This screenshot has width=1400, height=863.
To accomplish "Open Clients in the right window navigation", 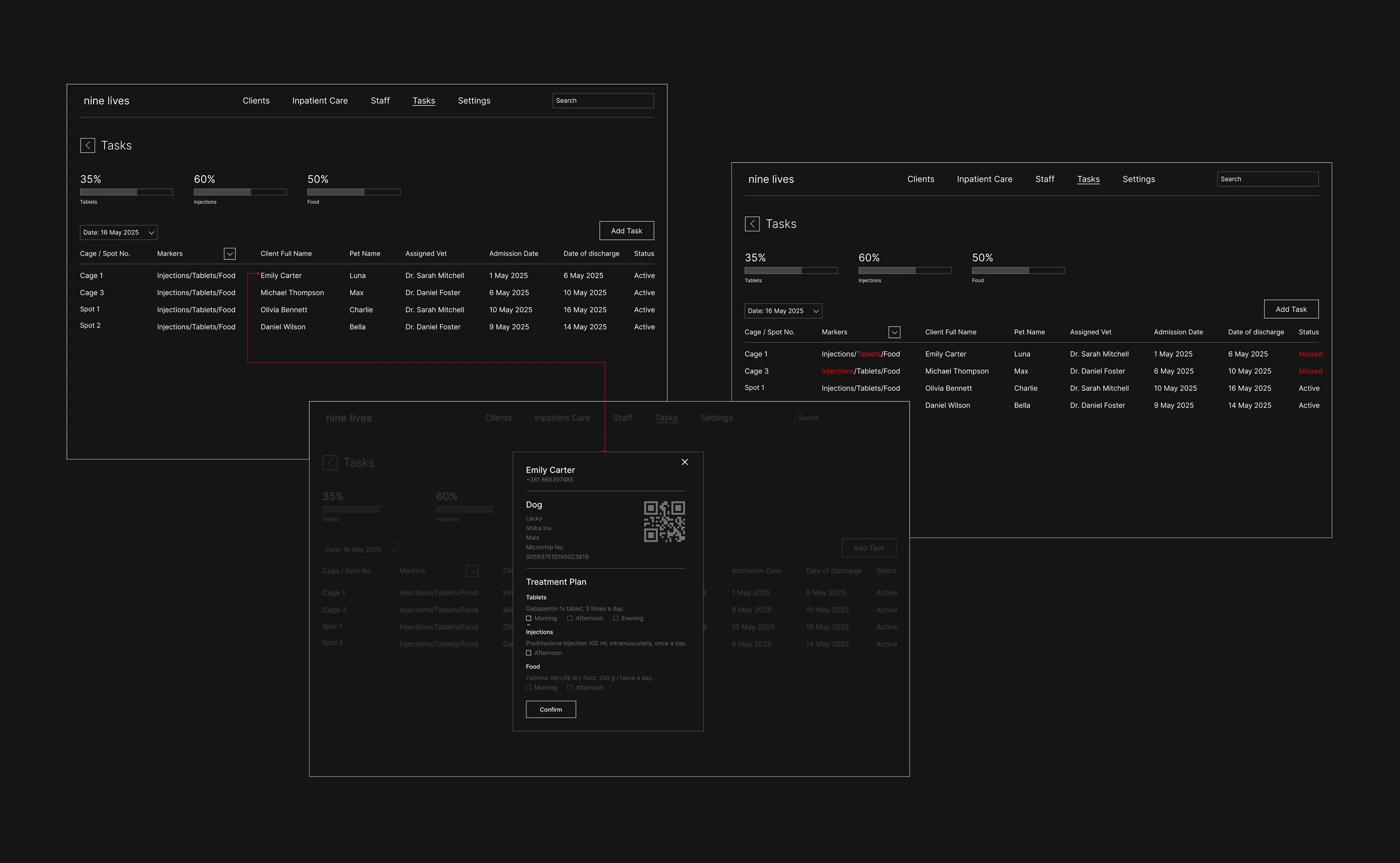I will click(x=921, y=179).
